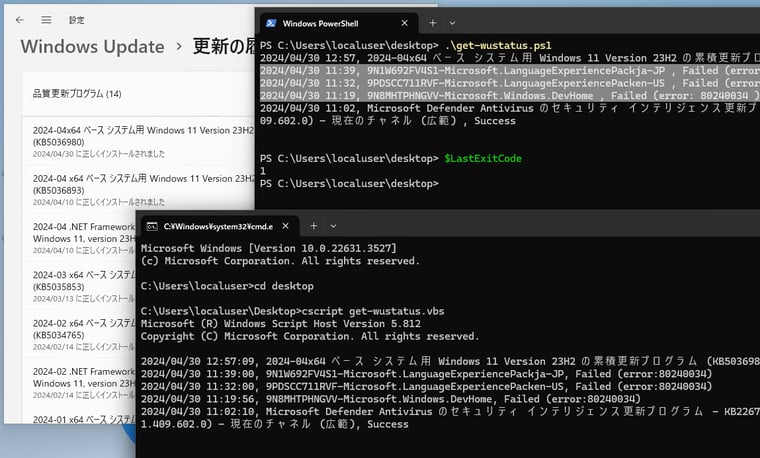Close the Windows PowerShell tab
The image size is (760, 458).
[405, 23]
